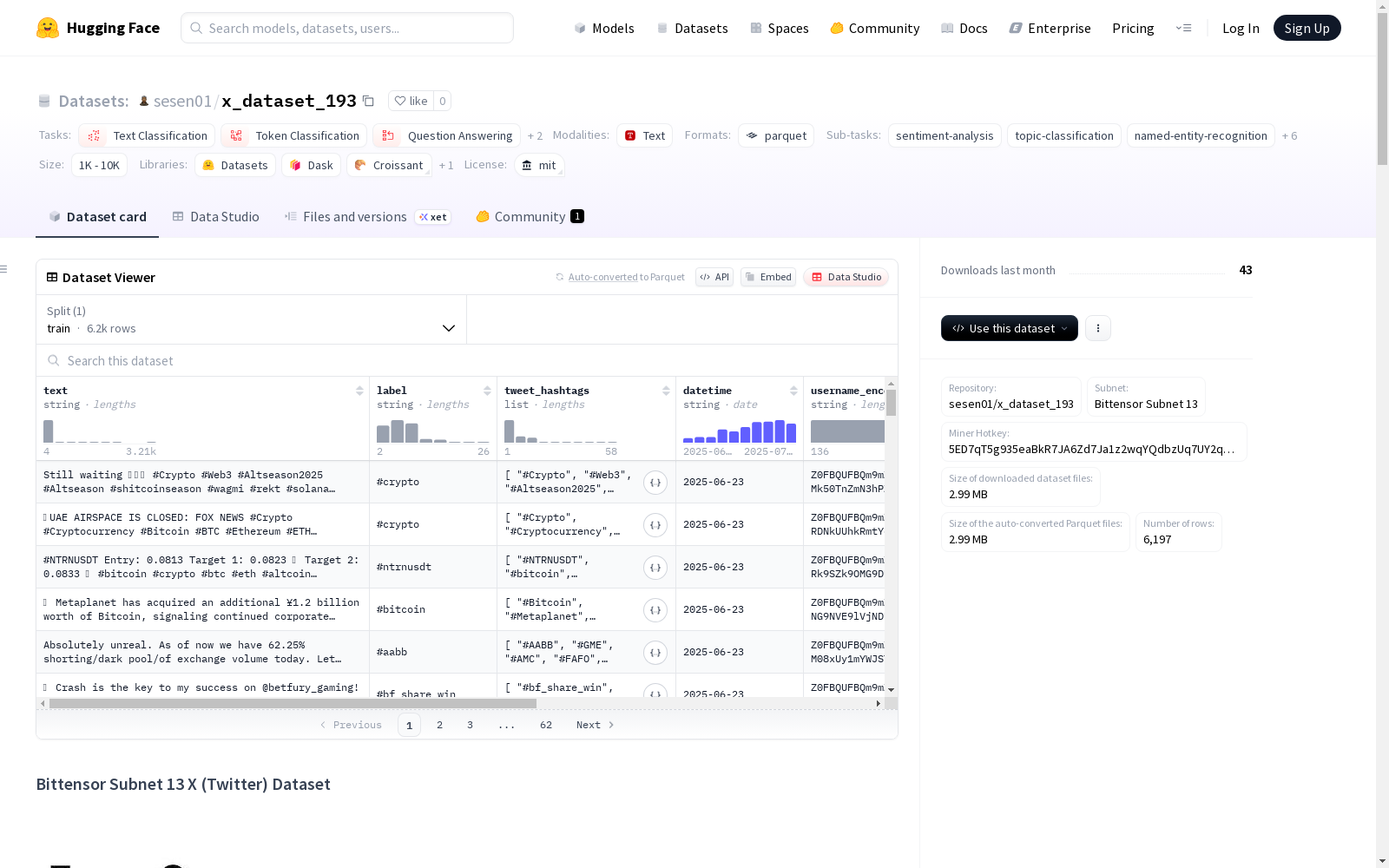Click the Token Classification task tag
1389x868 pixels.
[x=293, y=135]
